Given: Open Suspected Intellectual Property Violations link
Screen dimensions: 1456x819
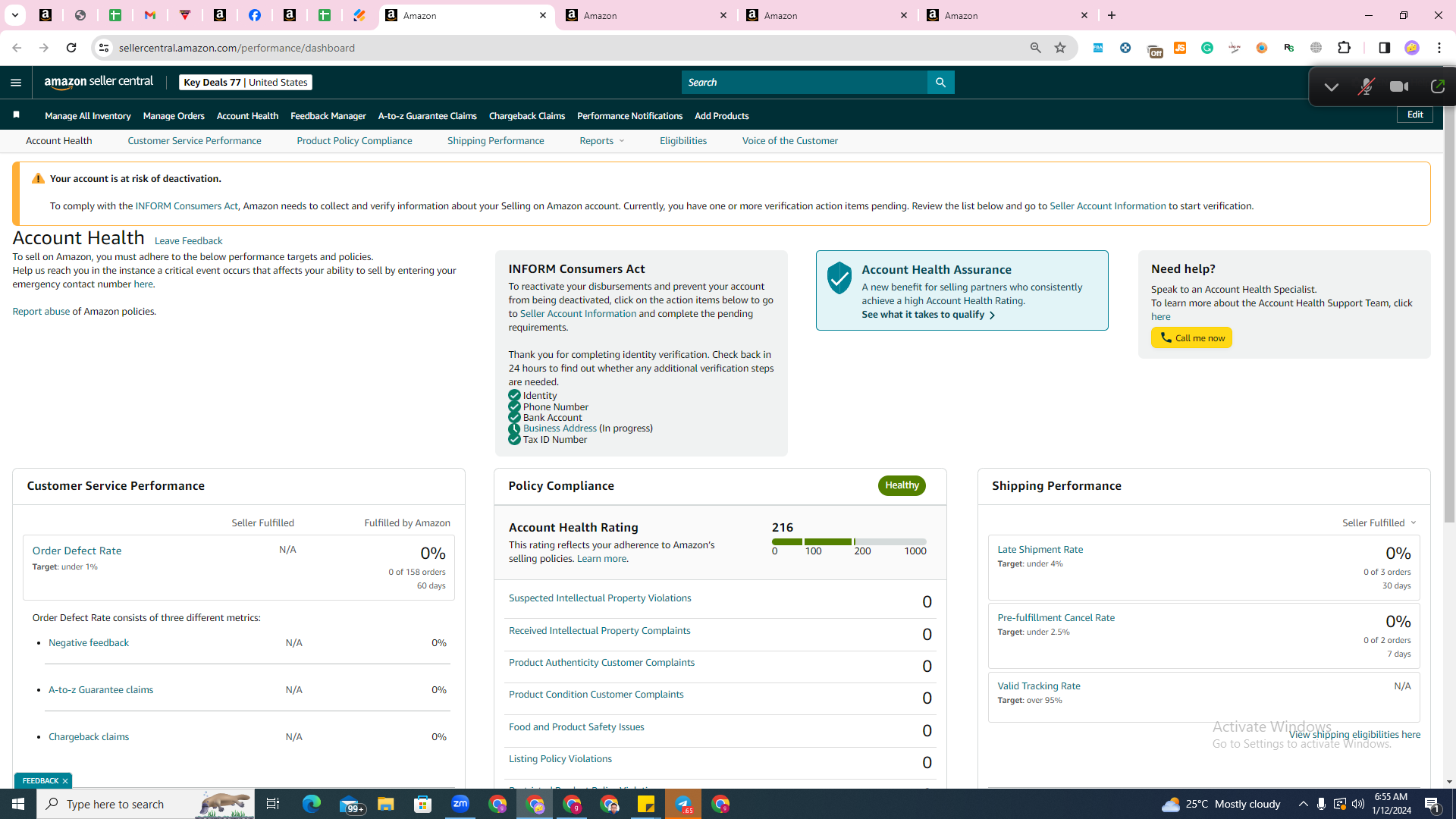Looking at the screenshot, I should tap(600, 598).
